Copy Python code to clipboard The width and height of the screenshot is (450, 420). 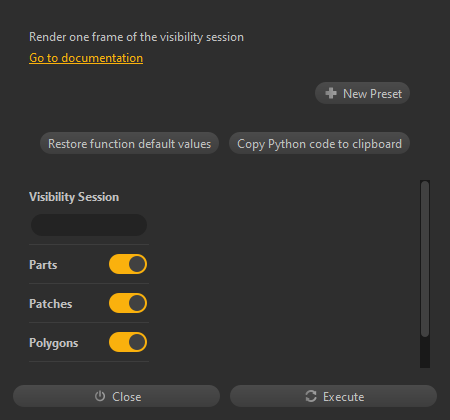(x=319, y=143)
